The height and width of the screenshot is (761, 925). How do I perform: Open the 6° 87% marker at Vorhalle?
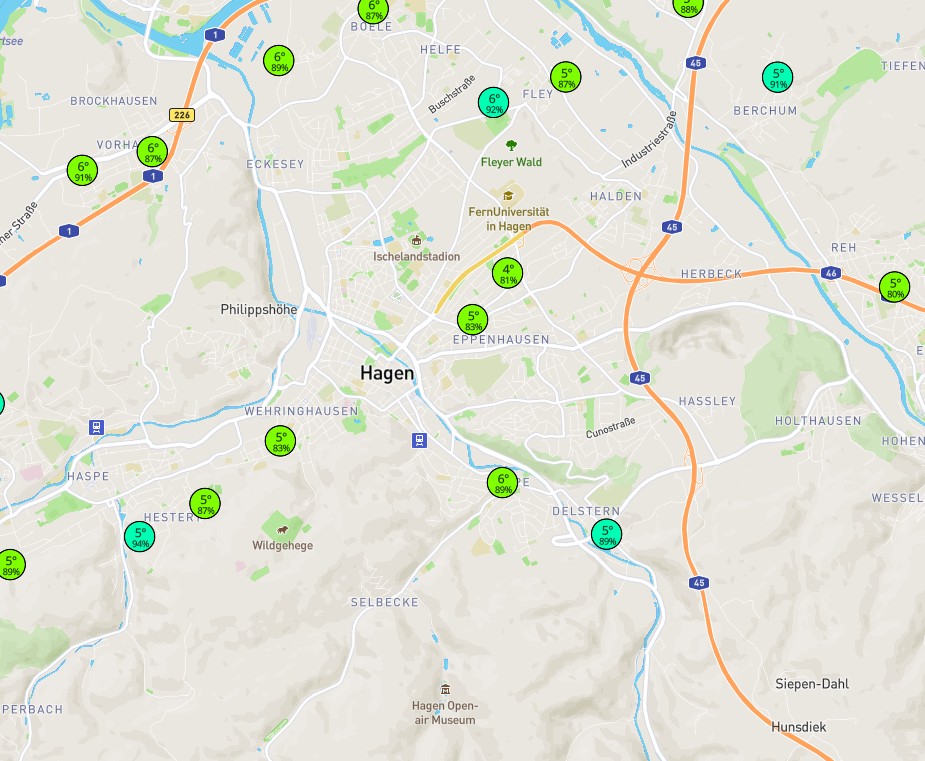point(152,152)
